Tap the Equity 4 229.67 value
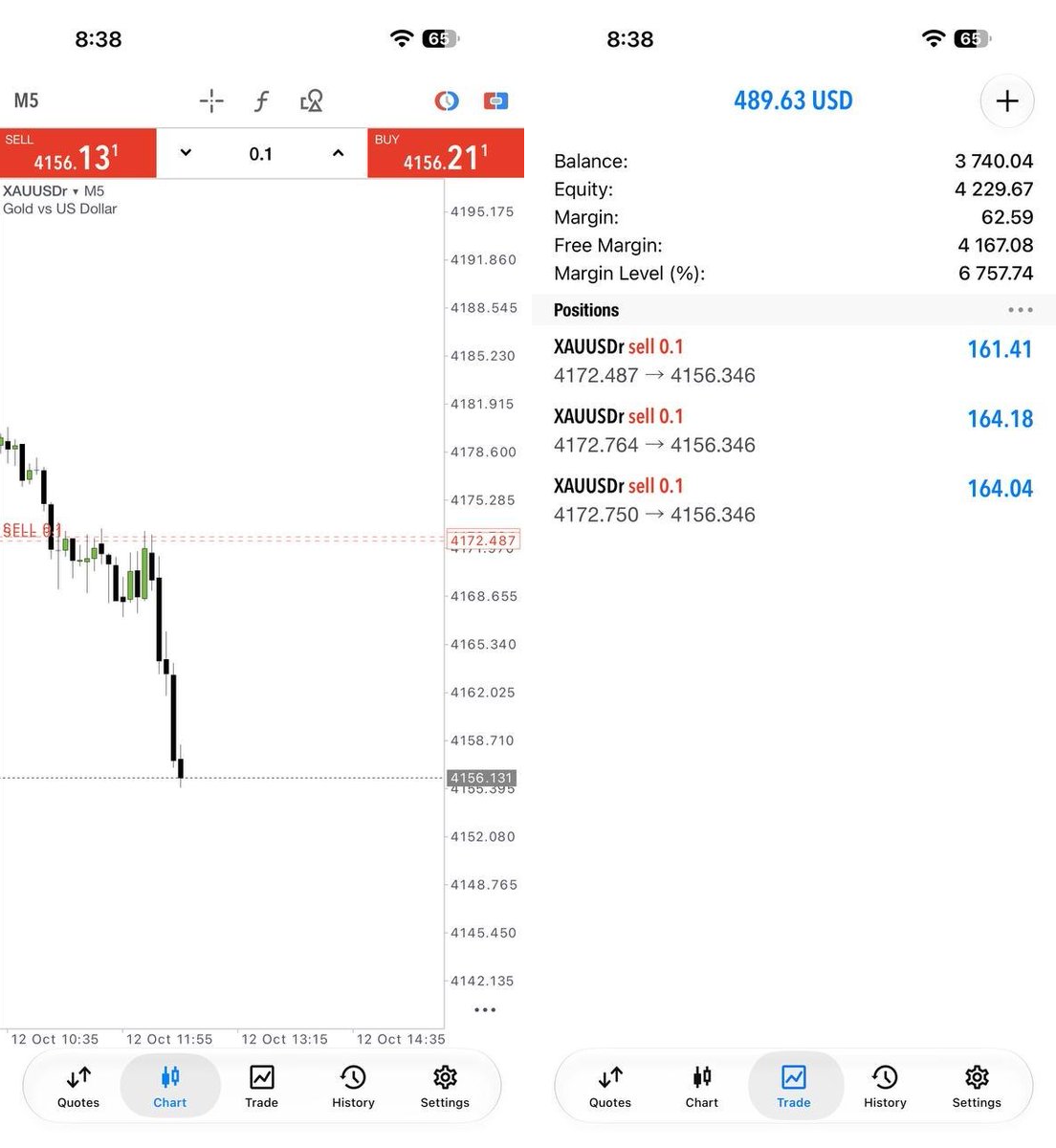The image size is (1056, 1148). click(994, 189)
